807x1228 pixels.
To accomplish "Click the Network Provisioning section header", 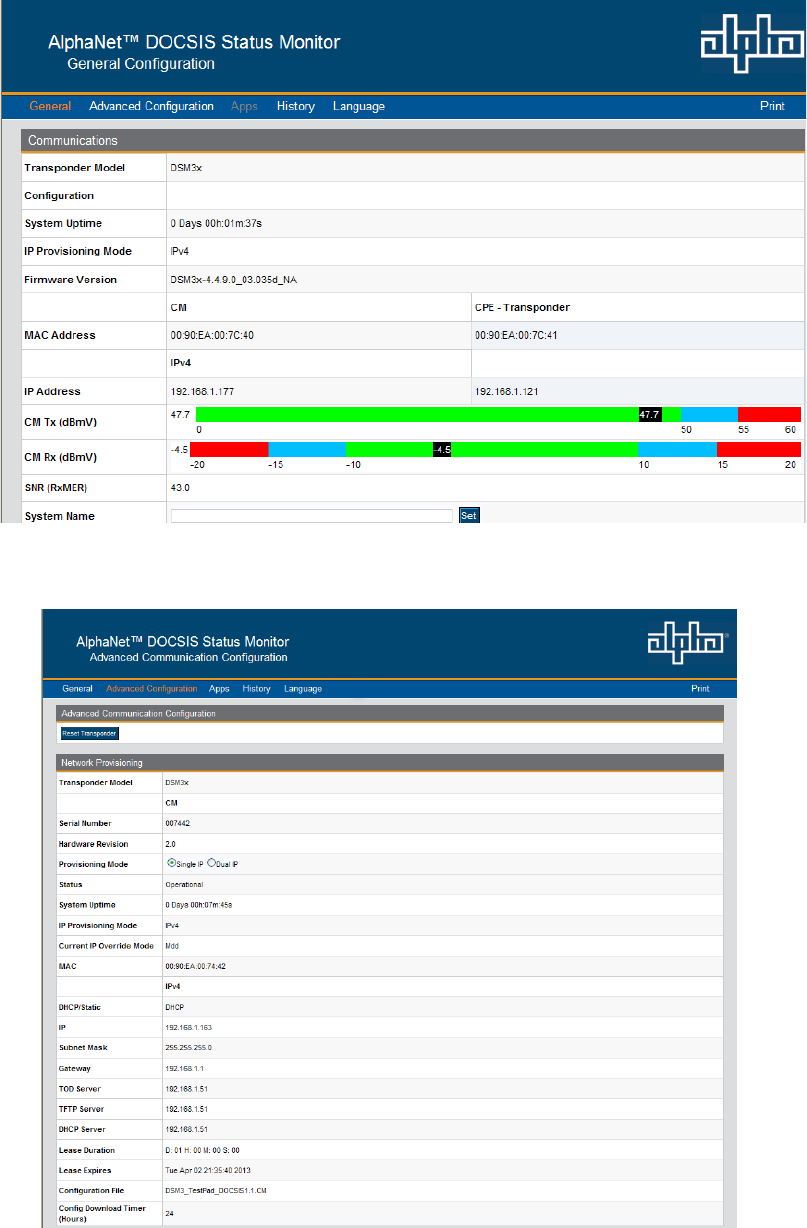I will [x=390, y=762].
